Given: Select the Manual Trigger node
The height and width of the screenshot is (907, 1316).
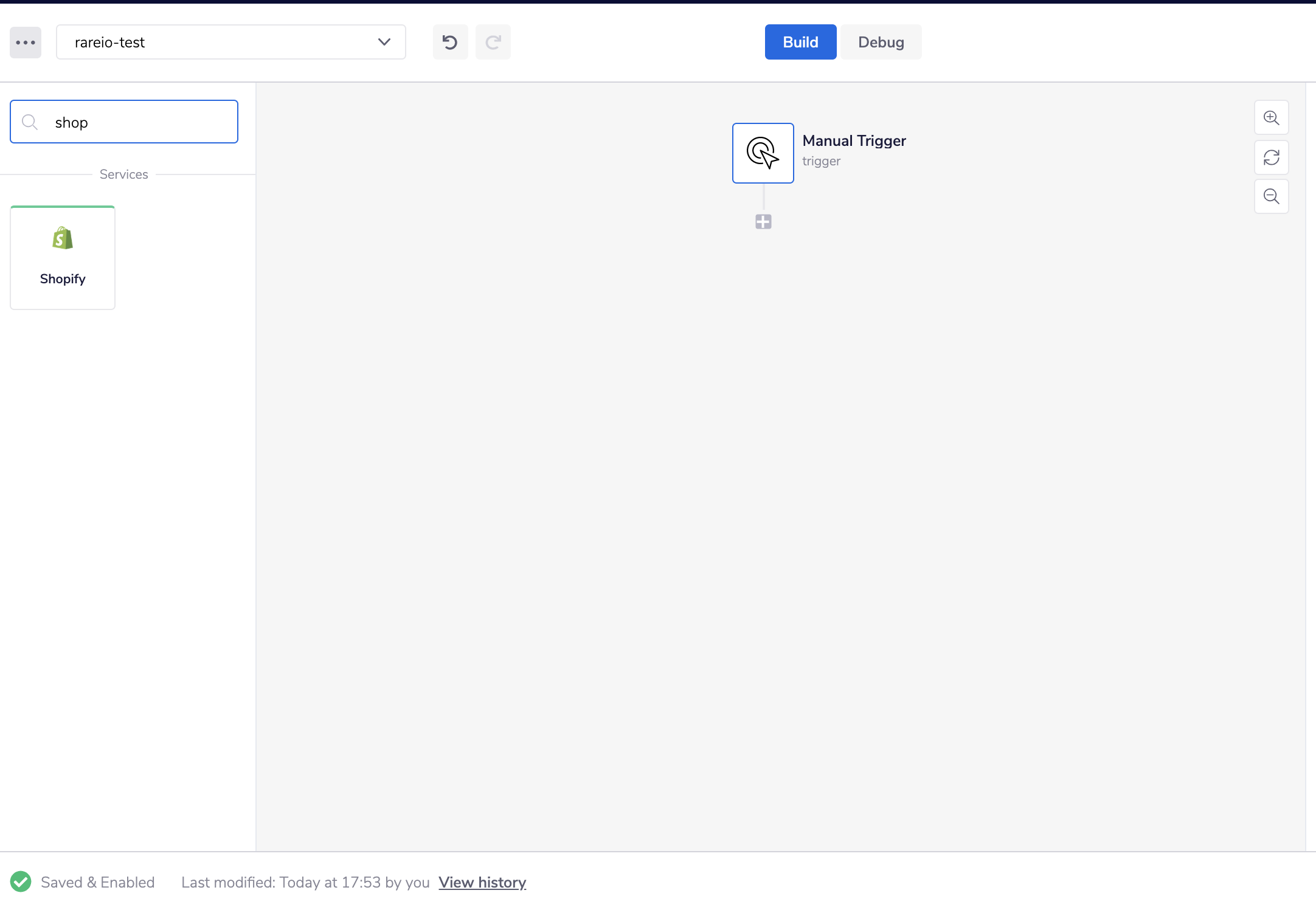Looking at the screenshot, I should pos(763,153).
